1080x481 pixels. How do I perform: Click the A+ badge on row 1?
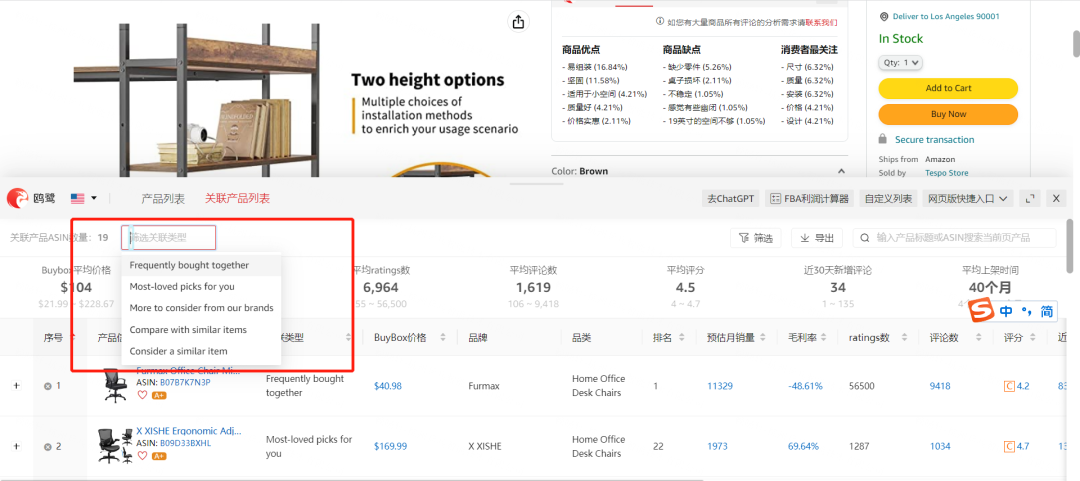[x=159, y=396]
